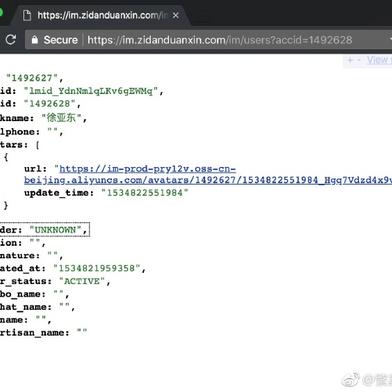Click the signature key line
The image size is (392, 392).
click(31, 256)
